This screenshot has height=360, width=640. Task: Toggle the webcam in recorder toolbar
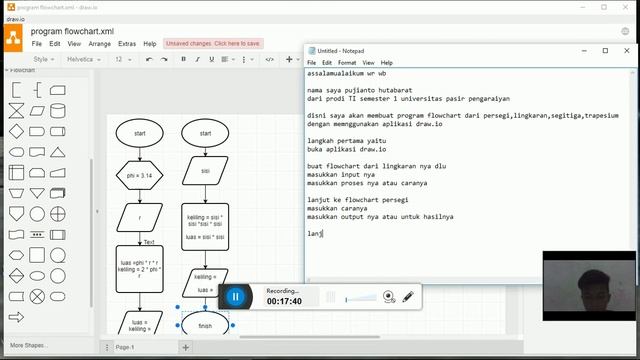(x=389, y=297)
